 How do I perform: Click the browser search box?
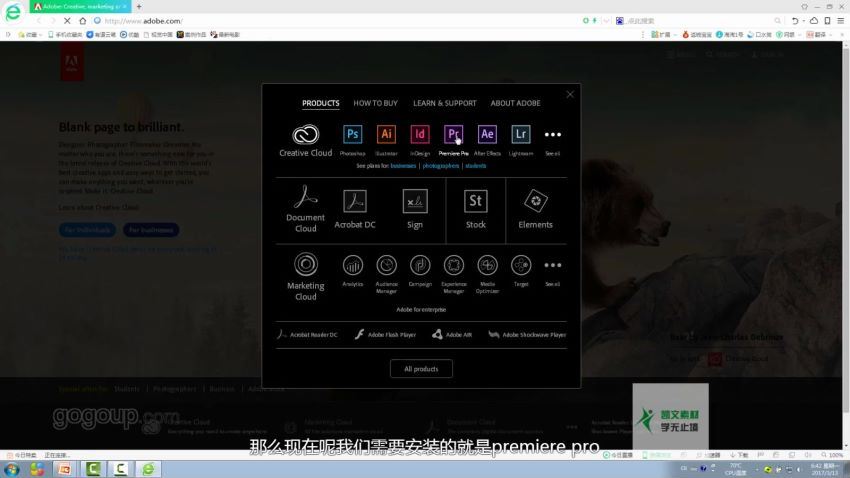click(699, 21)
